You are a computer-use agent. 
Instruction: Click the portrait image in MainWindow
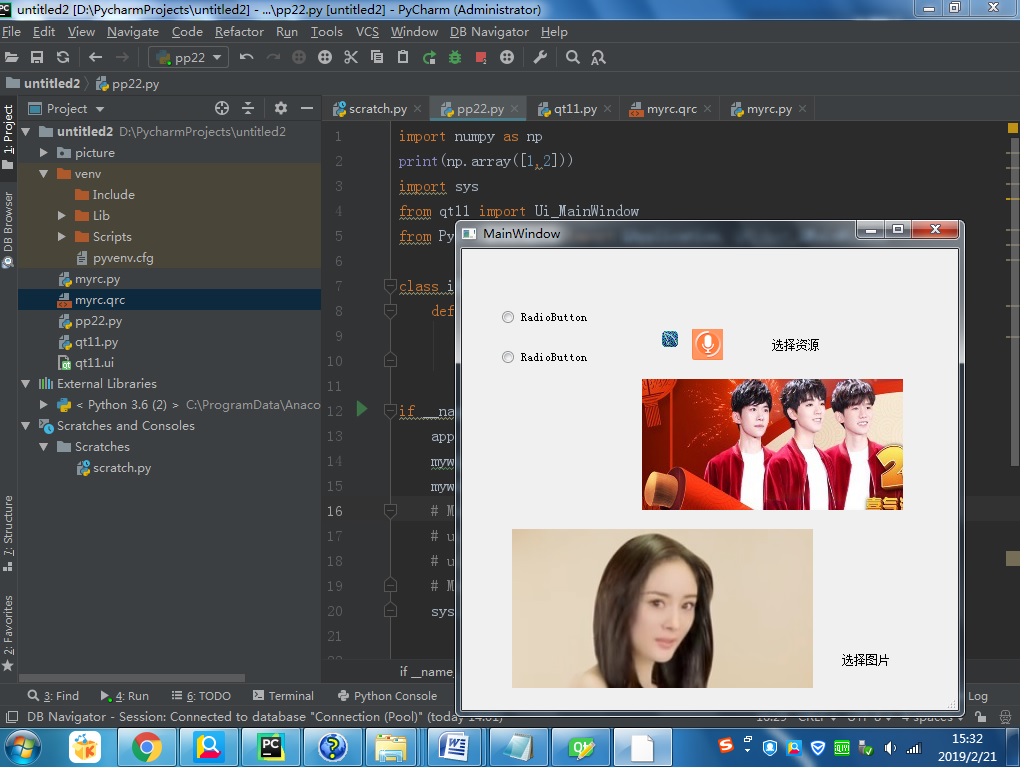pyautogui.click(x=662, y=608)
